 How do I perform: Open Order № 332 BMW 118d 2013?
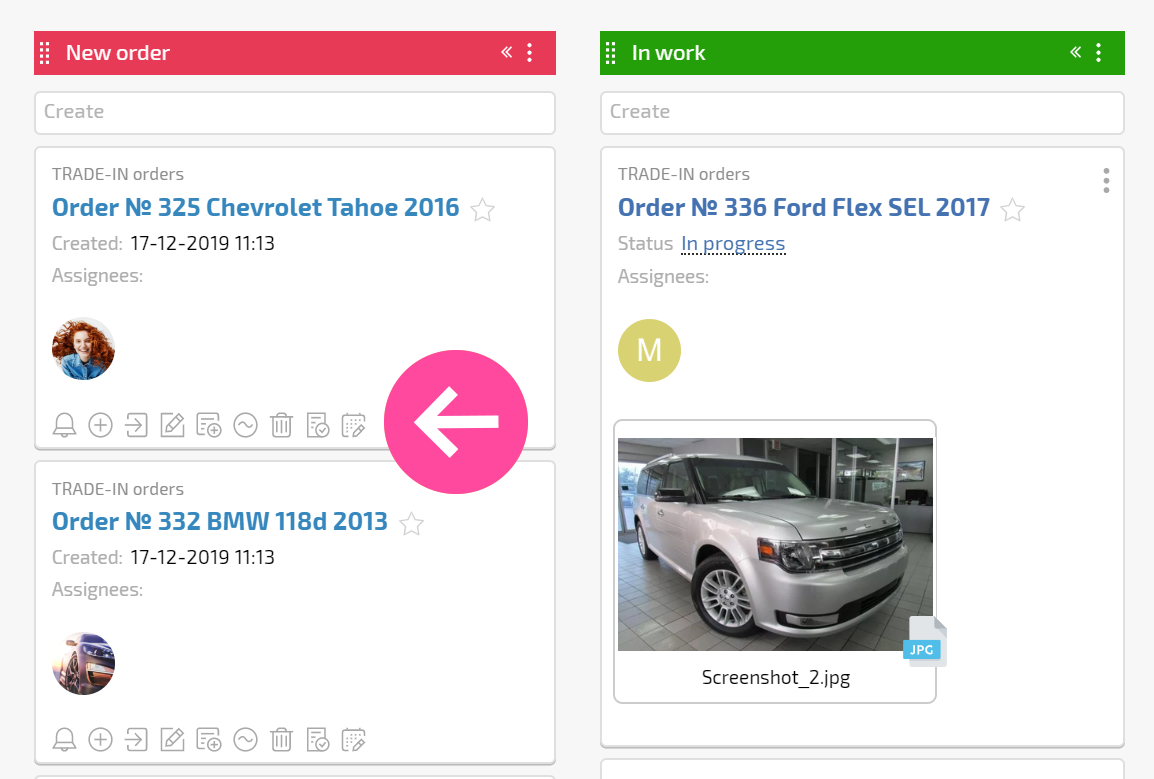point(220,521)
